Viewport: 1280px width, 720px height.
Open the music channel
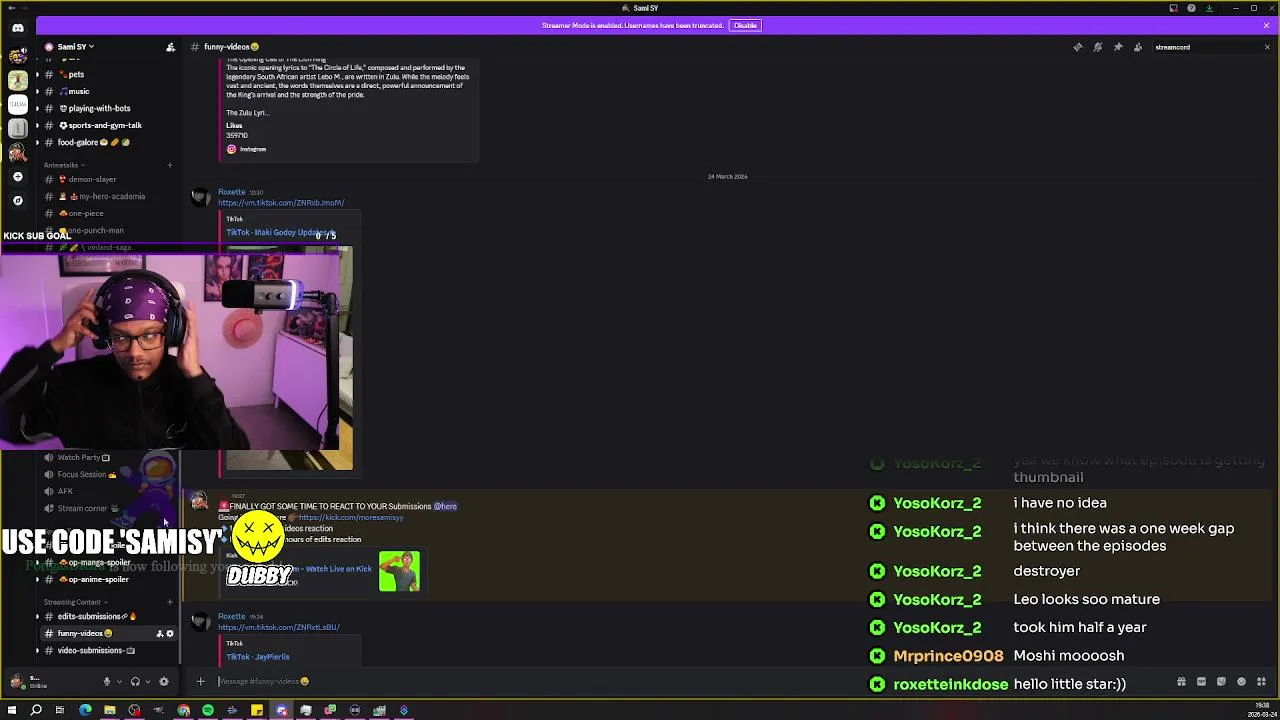coord(108,91)
